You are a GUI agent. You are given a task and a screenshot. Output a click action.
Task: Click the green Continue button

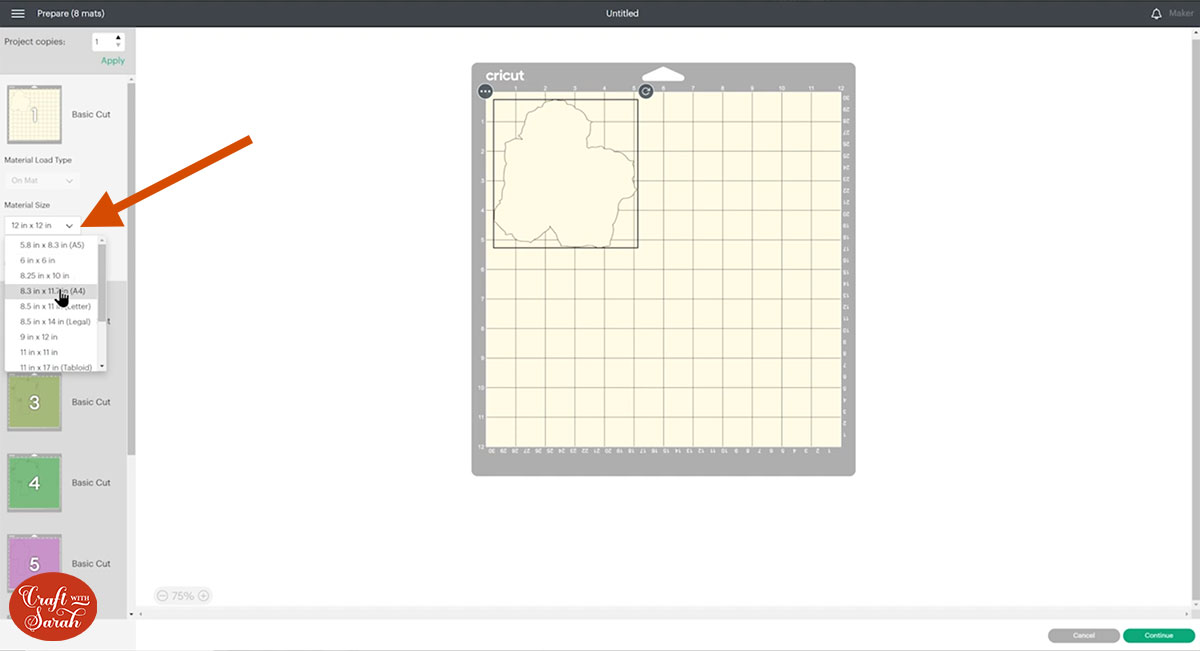[1158, 635]
